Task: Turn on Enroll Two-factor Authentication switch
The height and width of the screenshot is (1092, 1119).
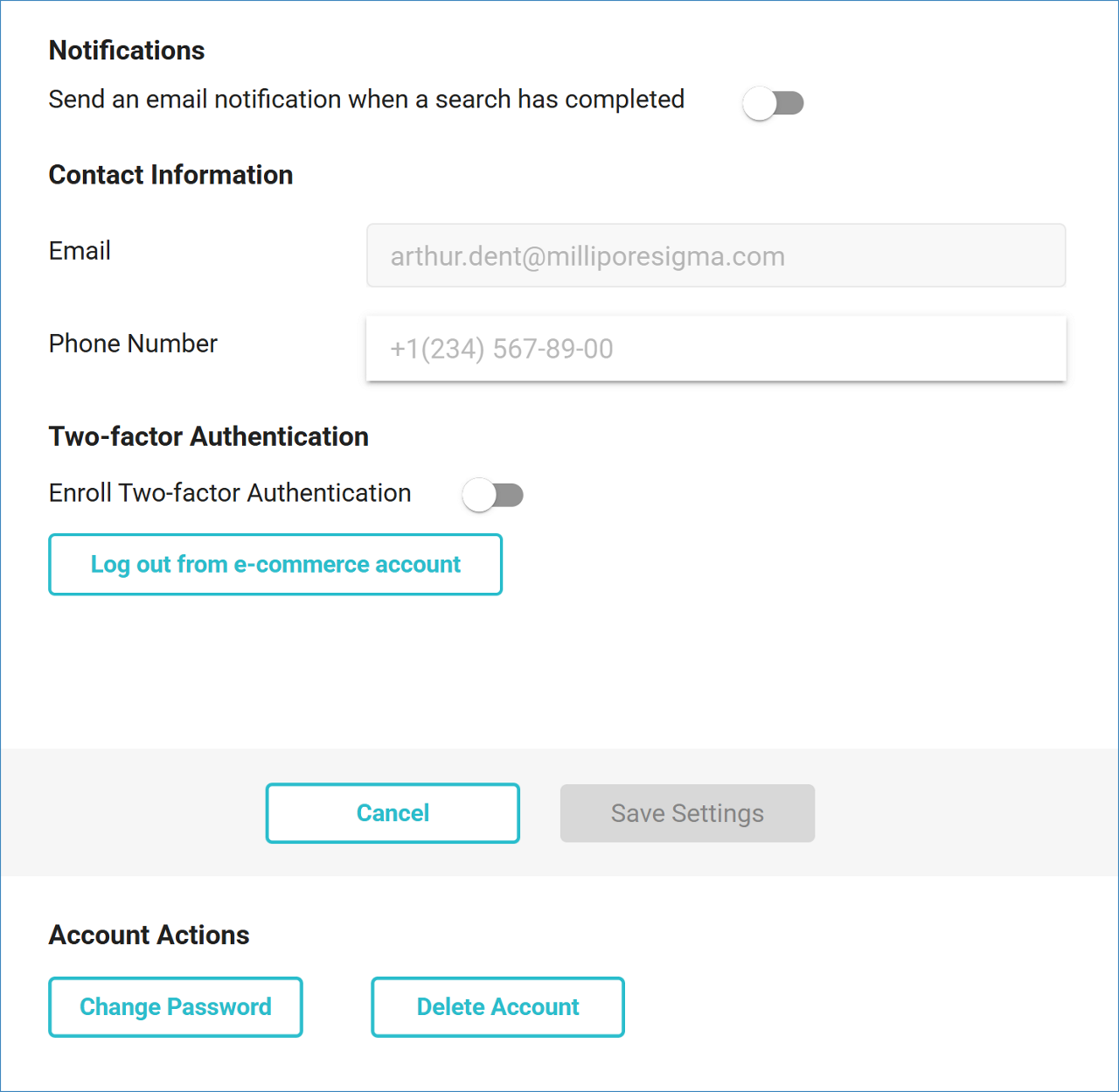Action: pos(492,495)
